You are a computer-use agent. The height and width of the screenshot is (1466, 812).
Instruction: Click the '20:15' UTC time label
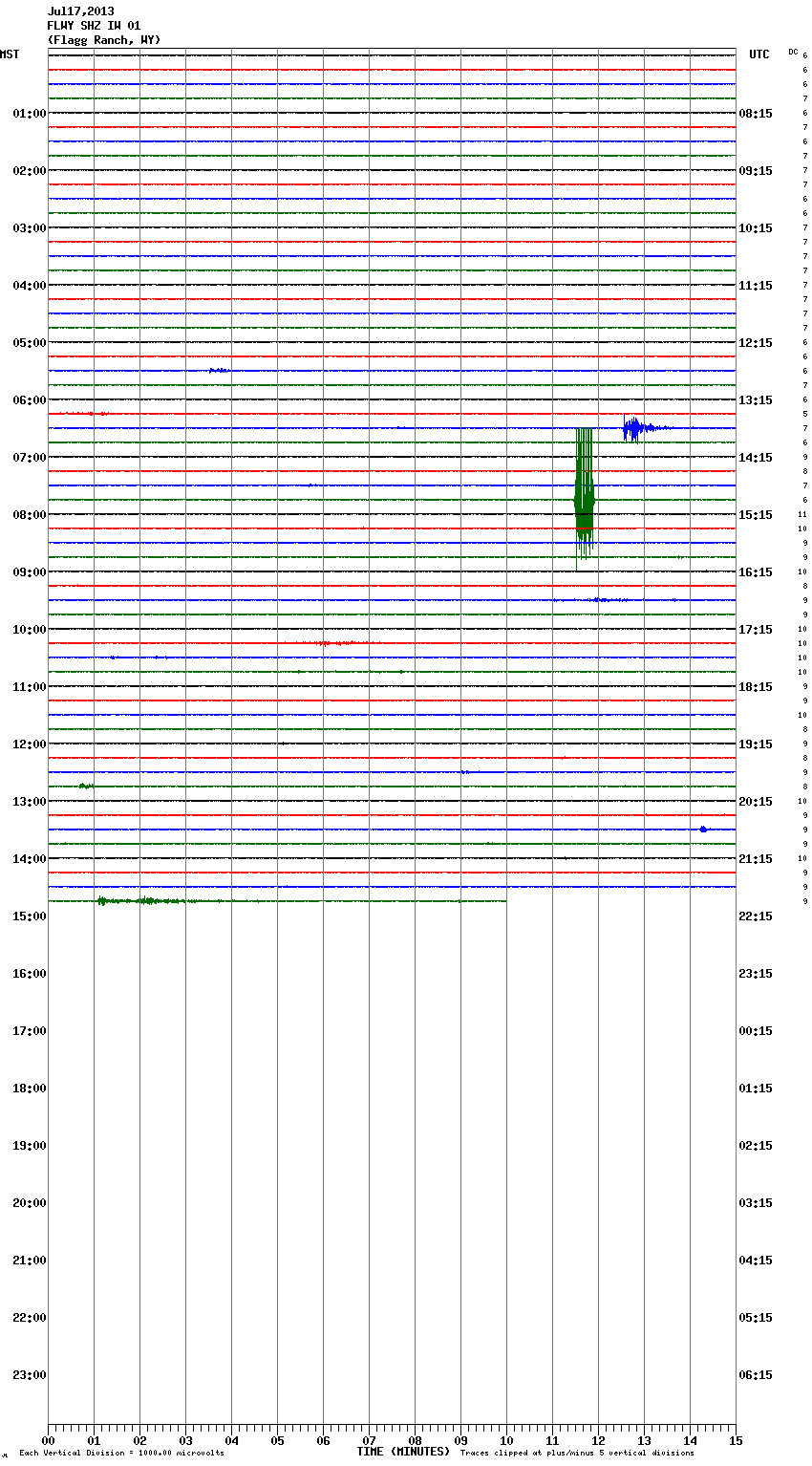click(756, 802)
